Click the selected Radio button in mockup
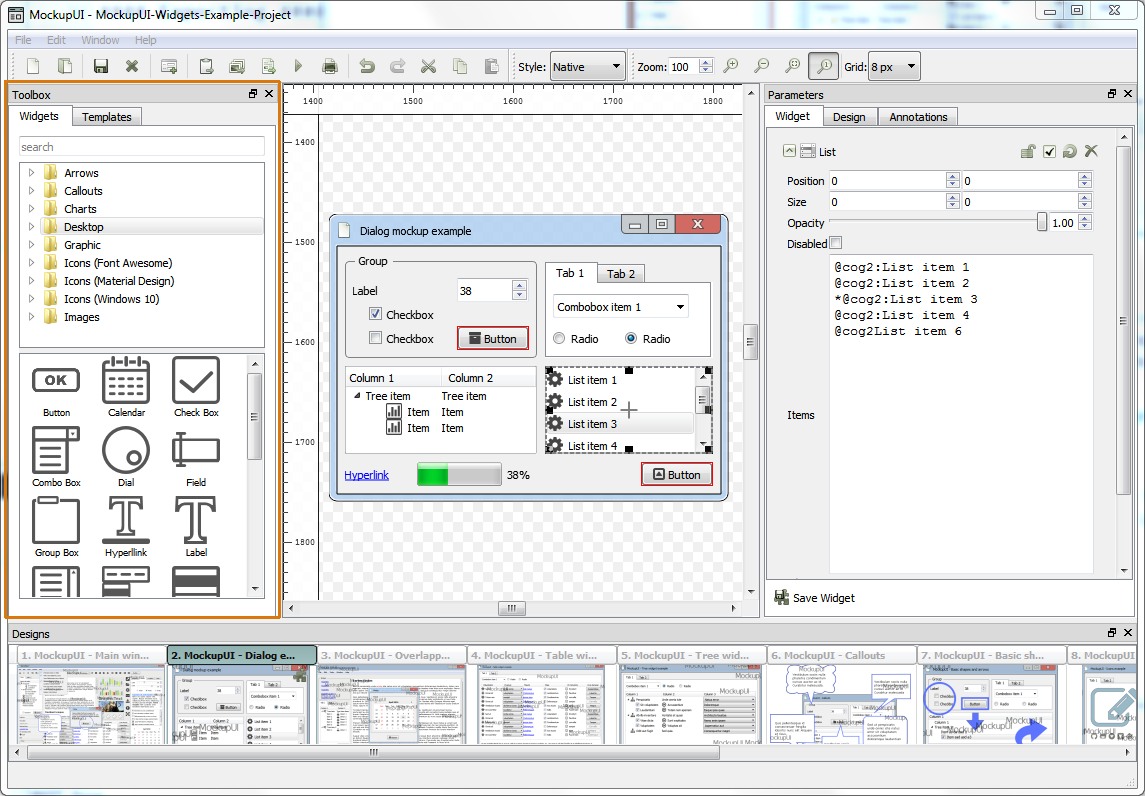 631,338
